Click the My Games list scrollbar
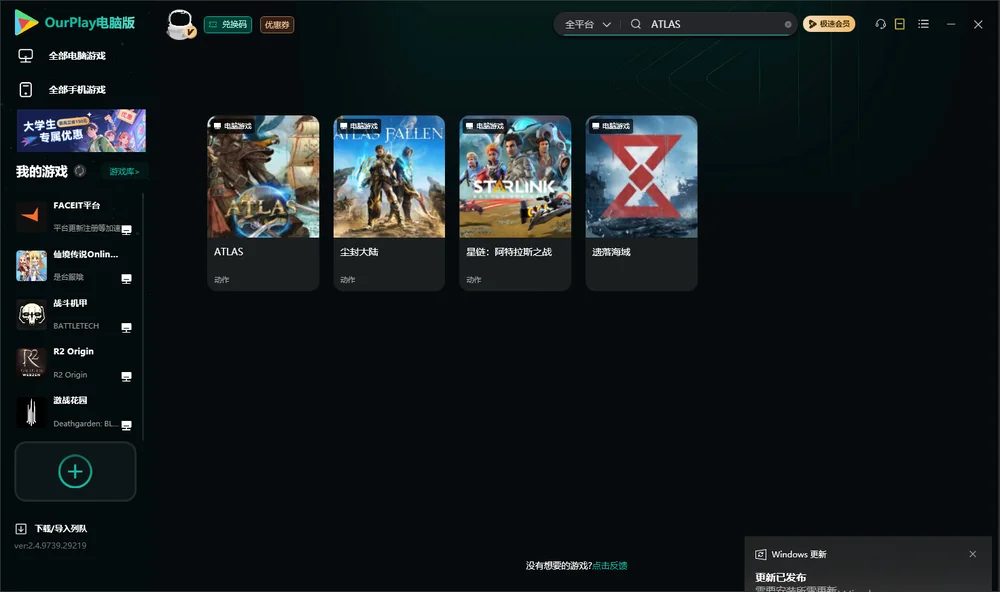This screenshot has width=1000, height=592. click(143, 317)
